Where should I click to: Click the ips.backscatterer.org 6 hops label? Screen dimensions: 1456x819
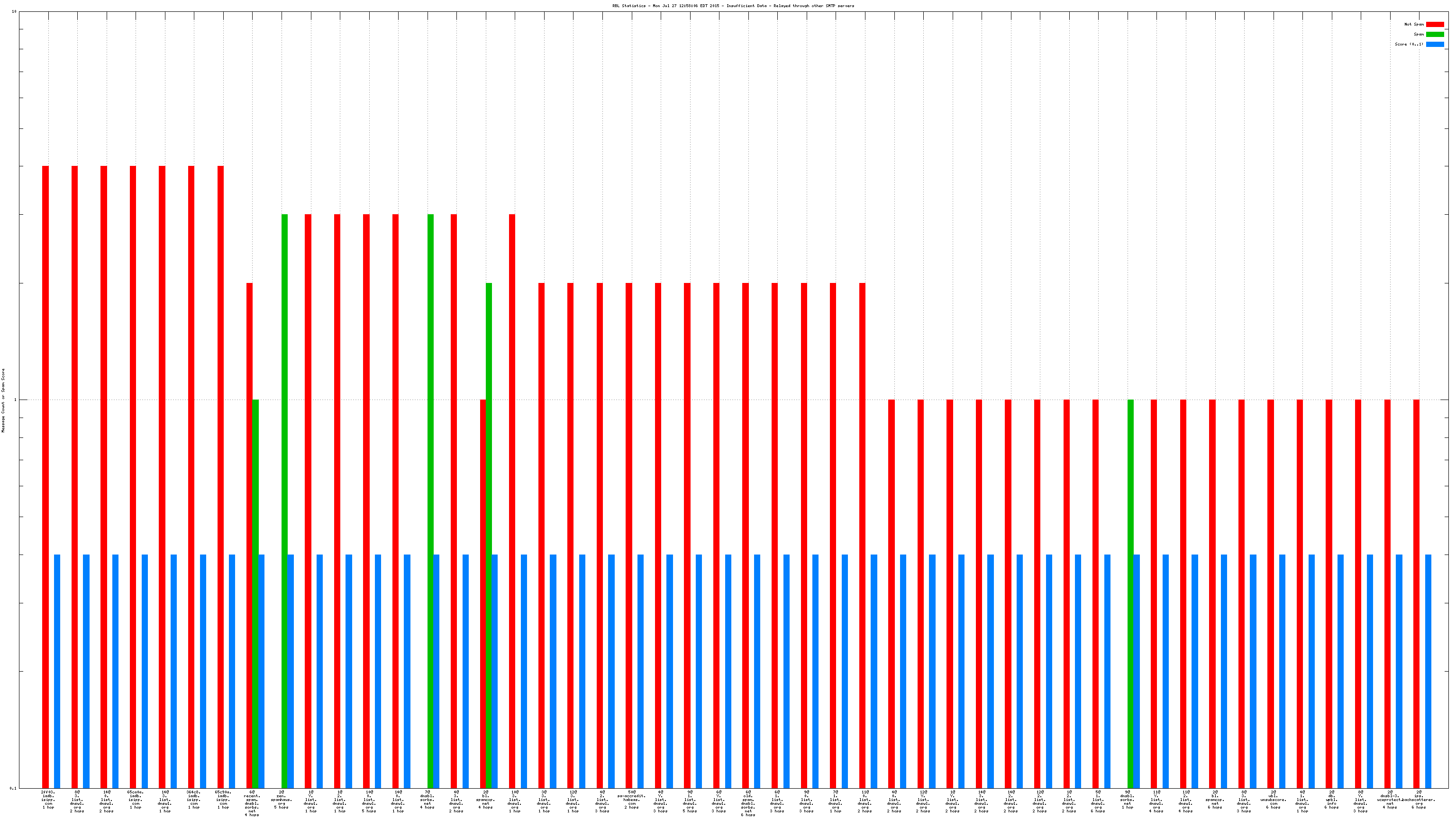coord(1419,800)
